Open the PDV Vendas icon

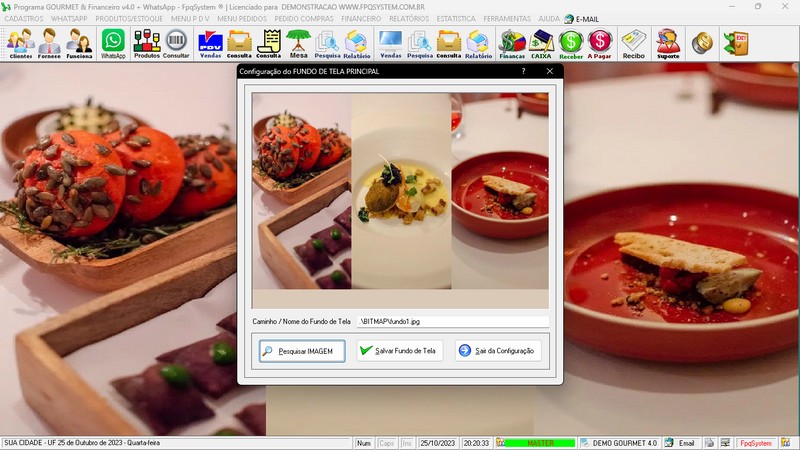tap(210, 44)
